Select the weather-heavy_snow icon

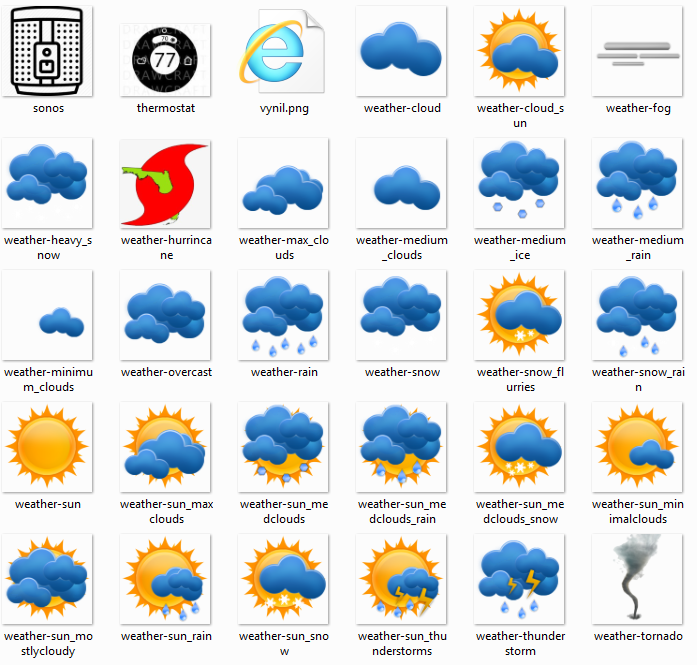[x=47, y=183]
